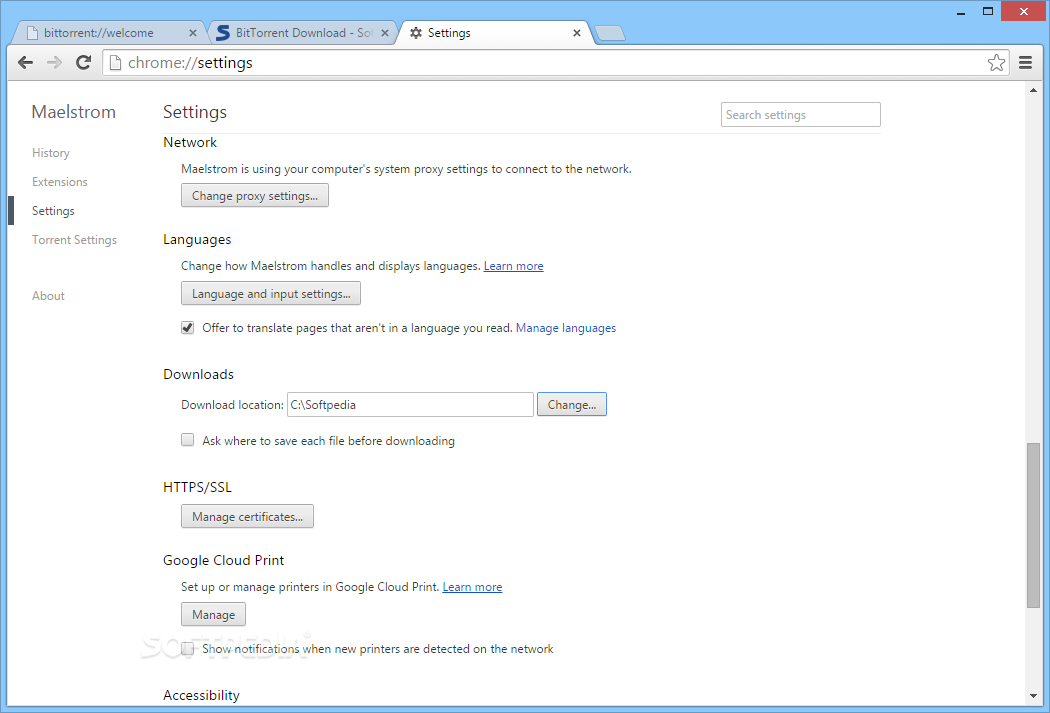Open Torrent Settings in the sidebar
The image size is (1050, 713).
pyautogui.click(x=74, y=240)
